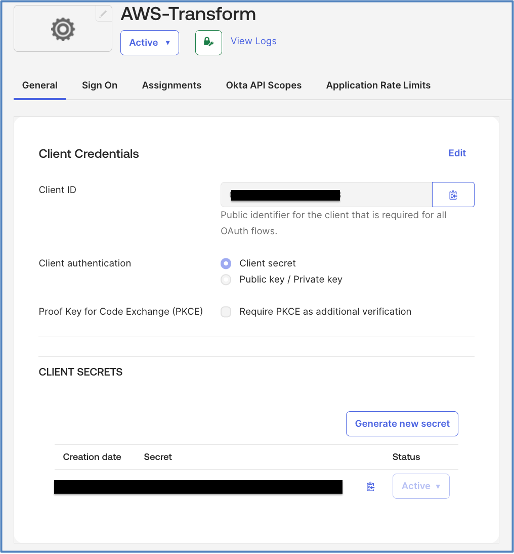Edit the app logo with pencil icon
Viewport: 514px width, 554px height.
click(104, 14)
